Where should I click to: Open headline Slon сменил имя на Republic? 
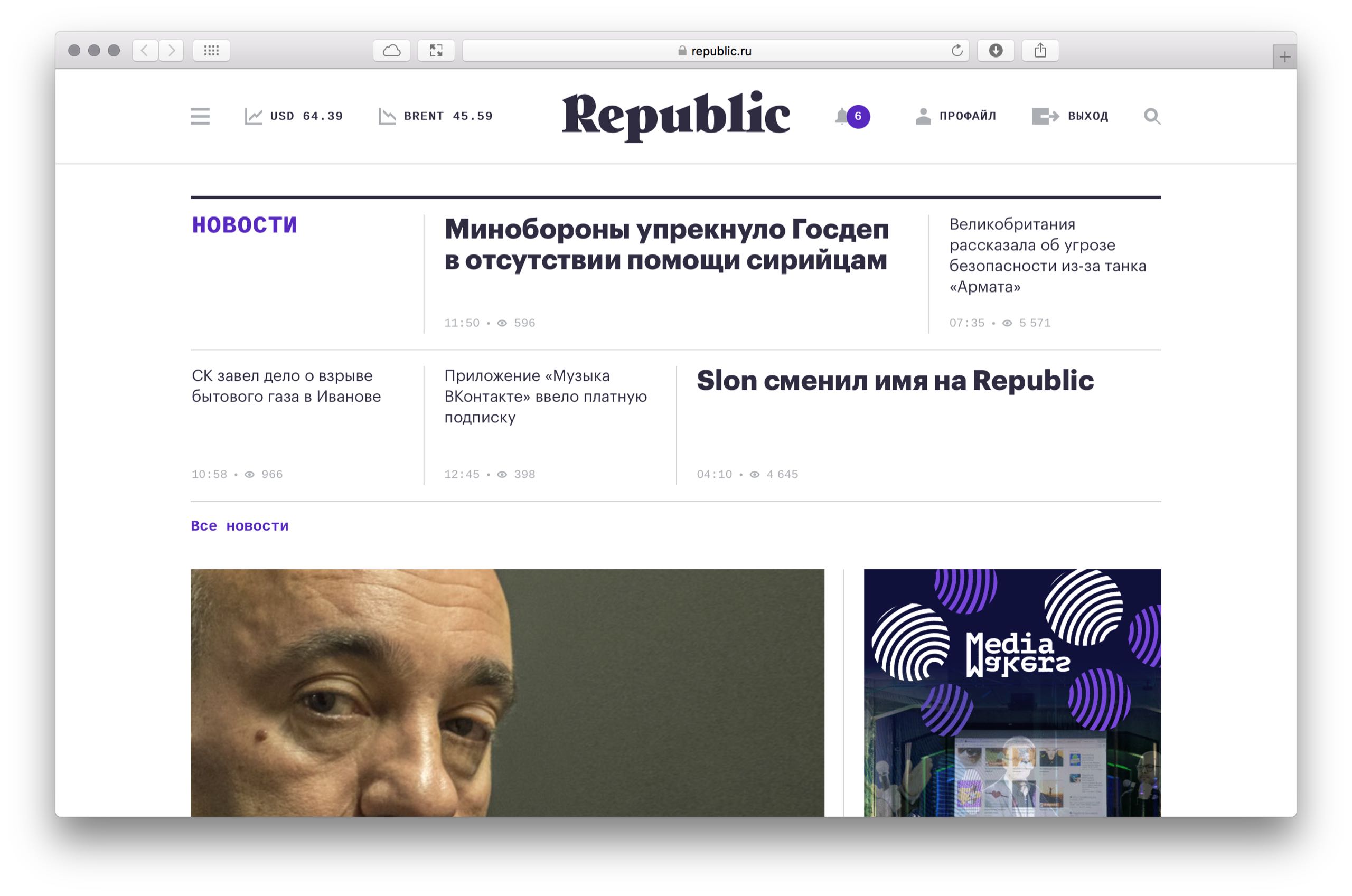[x=895, y=381]
